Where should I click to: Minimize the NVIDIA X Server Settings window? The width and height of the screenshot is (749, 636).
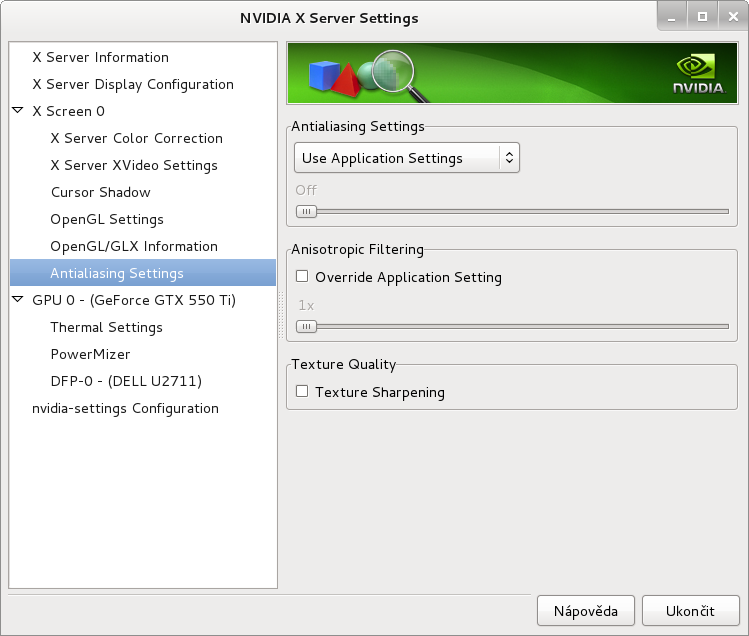pyautogui.click(x=672, y=17)
